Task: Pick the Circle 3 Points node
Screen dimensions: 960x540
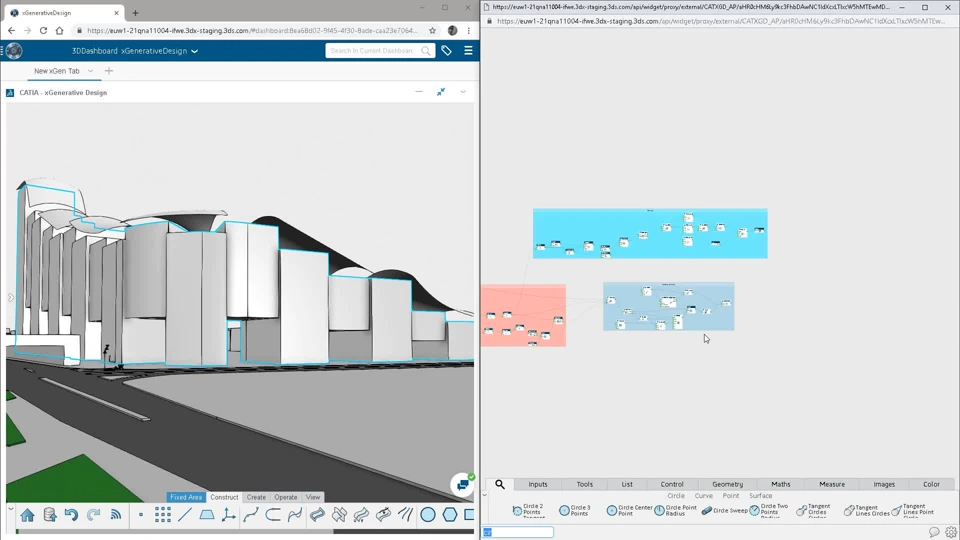Action: point(576,510)
